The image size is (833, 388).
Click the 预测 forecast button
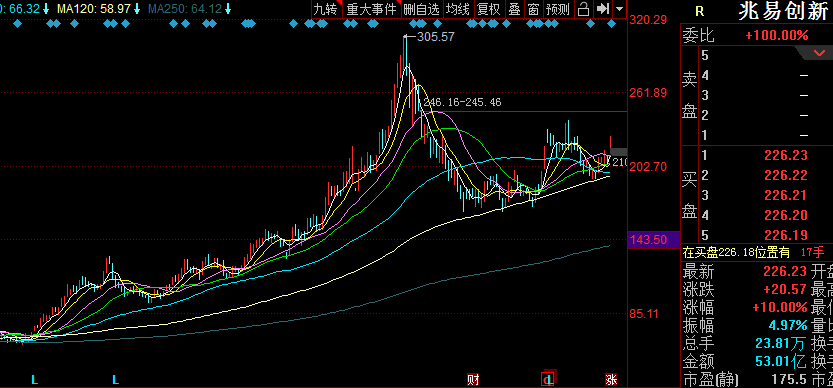(x=558, y=9)
